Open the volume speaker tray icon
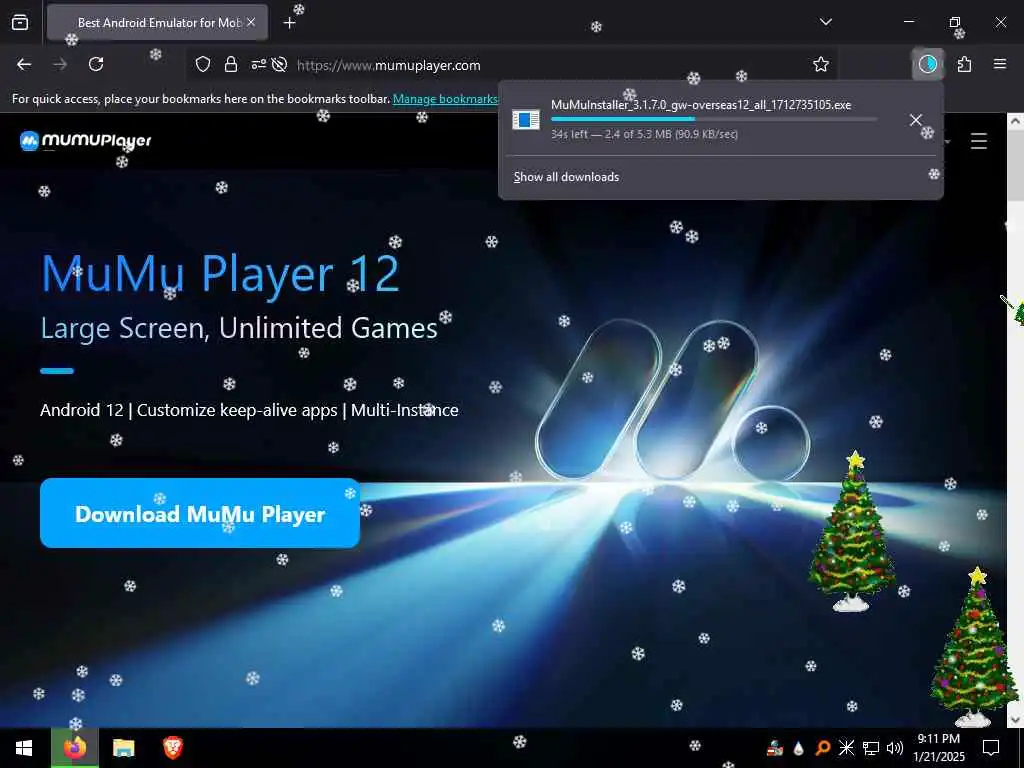The width and height of the screenshot is (1024, 768). pyautogui.click(x=894, y=748)
